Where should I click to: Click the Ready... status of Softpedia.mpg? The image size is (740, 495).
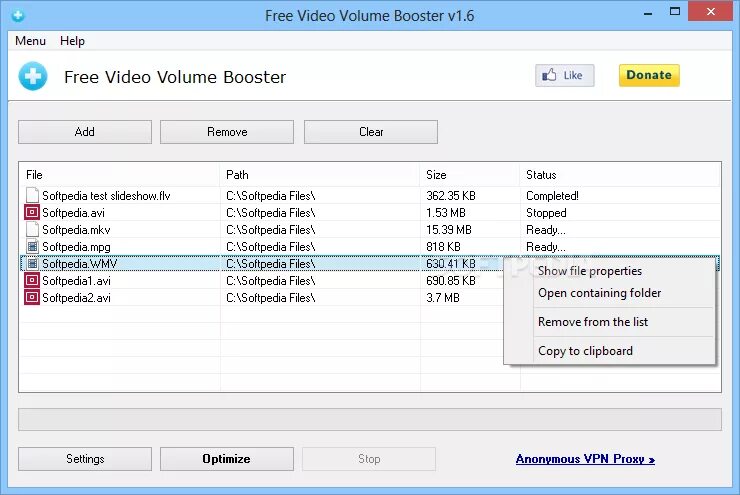pos(546,246)
